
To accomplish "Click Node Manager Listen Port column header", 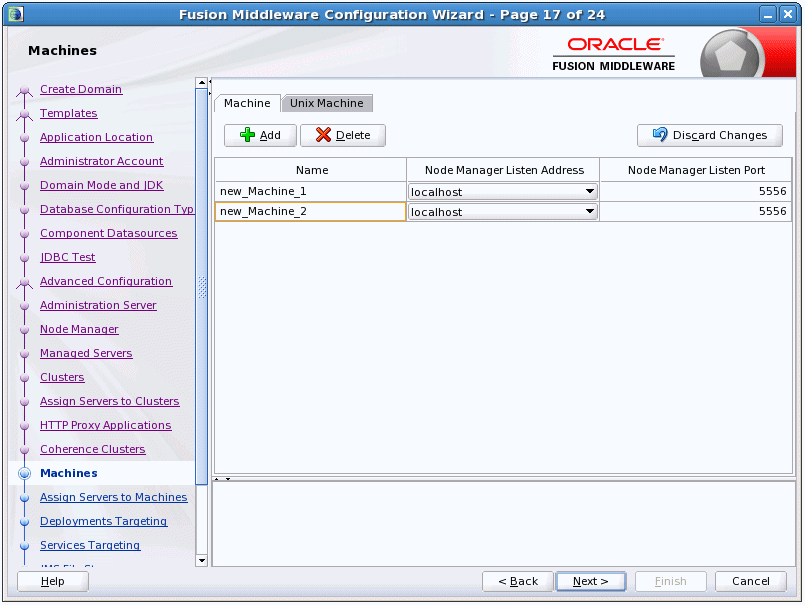I will tap(696, 170).
